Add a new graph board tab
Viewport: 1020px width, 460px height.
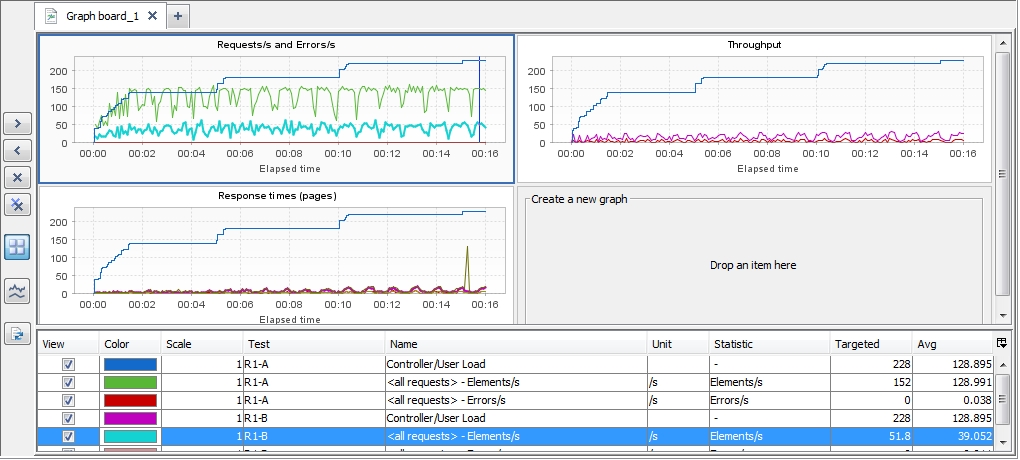pyautogui.click(x=178, y=16)
